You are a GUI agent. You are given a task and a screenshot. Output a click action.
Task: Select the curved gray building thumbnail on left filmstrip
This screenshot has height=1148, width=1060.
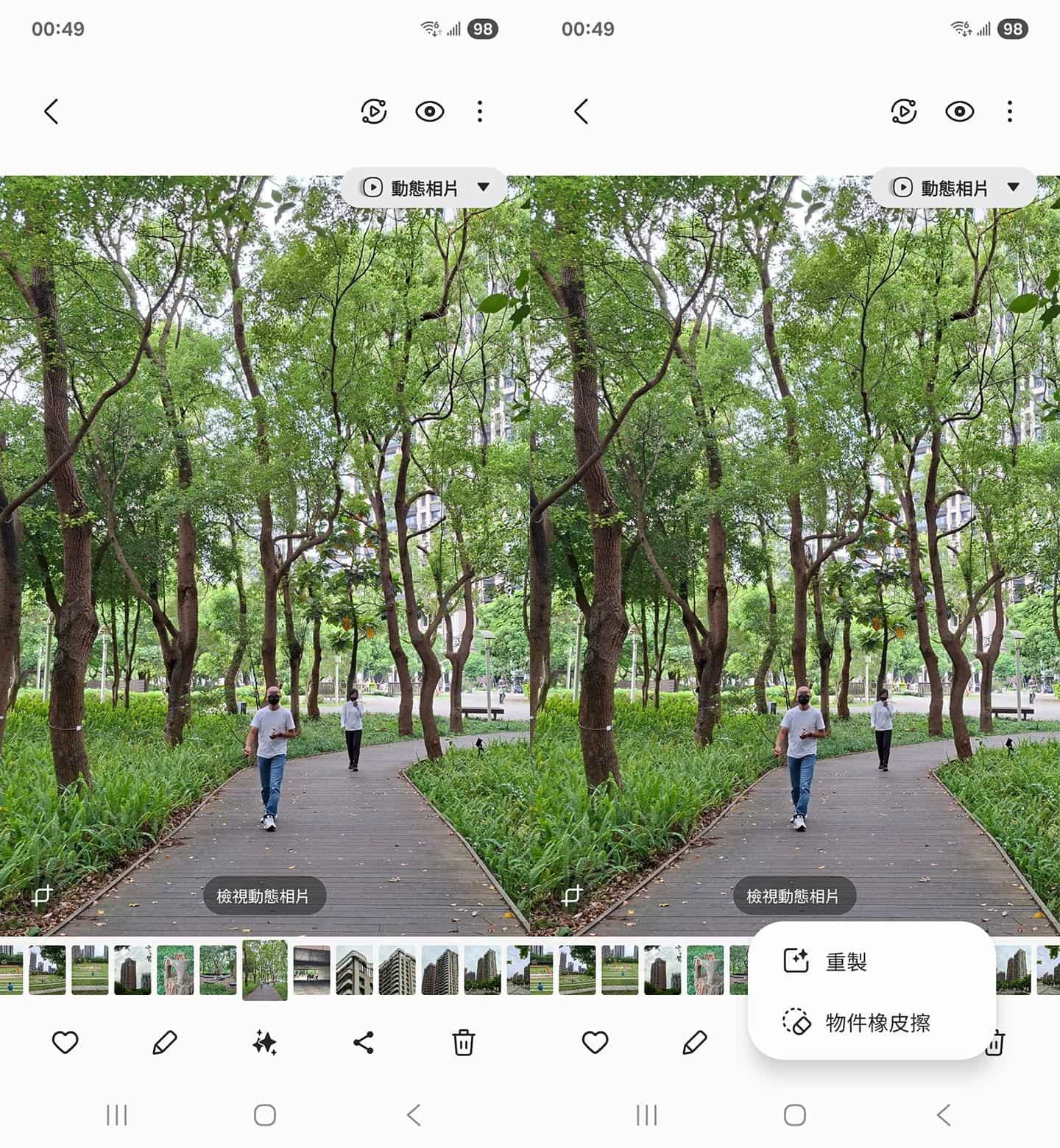355,970
